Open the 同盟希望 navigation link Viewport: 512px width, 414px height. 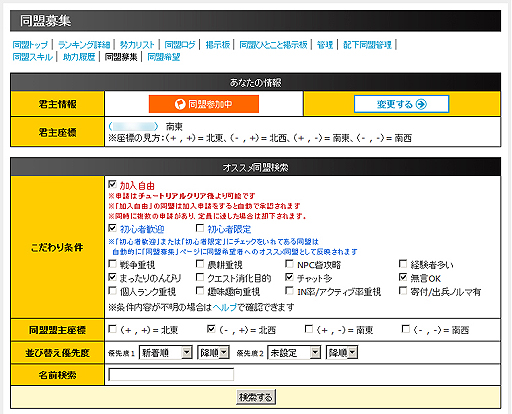pos(164,57)
